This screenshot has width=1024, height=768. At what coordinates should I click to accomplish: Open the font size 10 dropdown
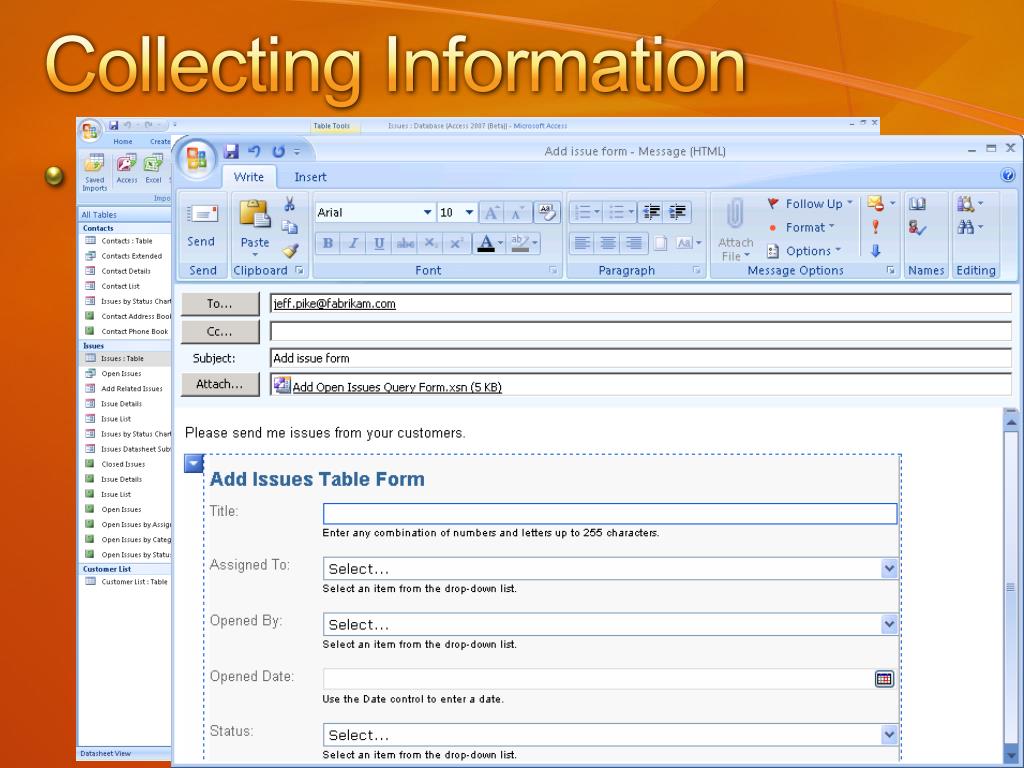469,212
